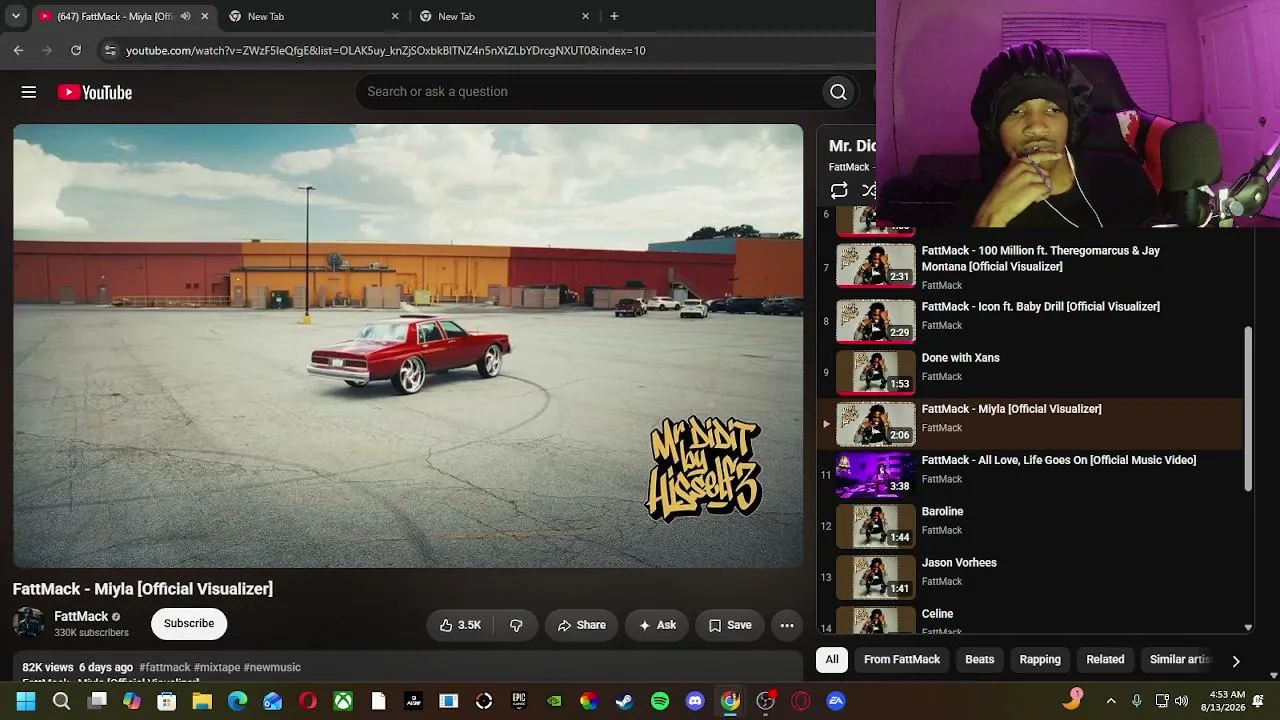Like the video with 3.5K likes

pos(460,625)
